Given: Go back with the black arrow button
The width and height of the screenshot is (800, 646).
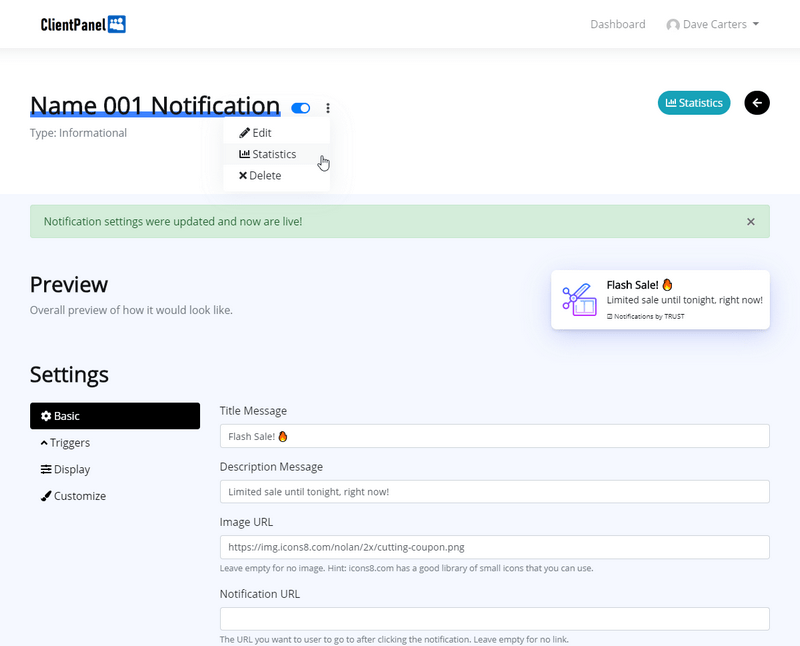Looking at the screenshot, I should click(x=757, y=103).
